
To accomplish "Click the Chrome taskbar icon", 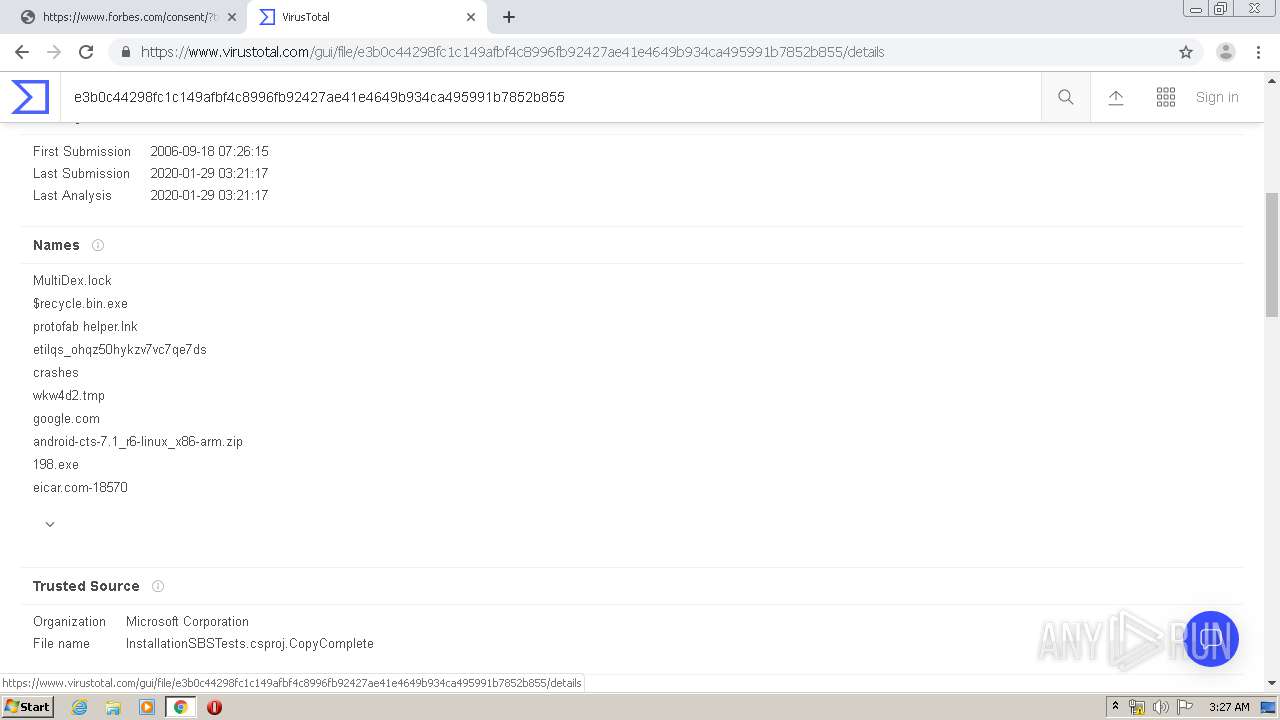I will pos(180,707).
